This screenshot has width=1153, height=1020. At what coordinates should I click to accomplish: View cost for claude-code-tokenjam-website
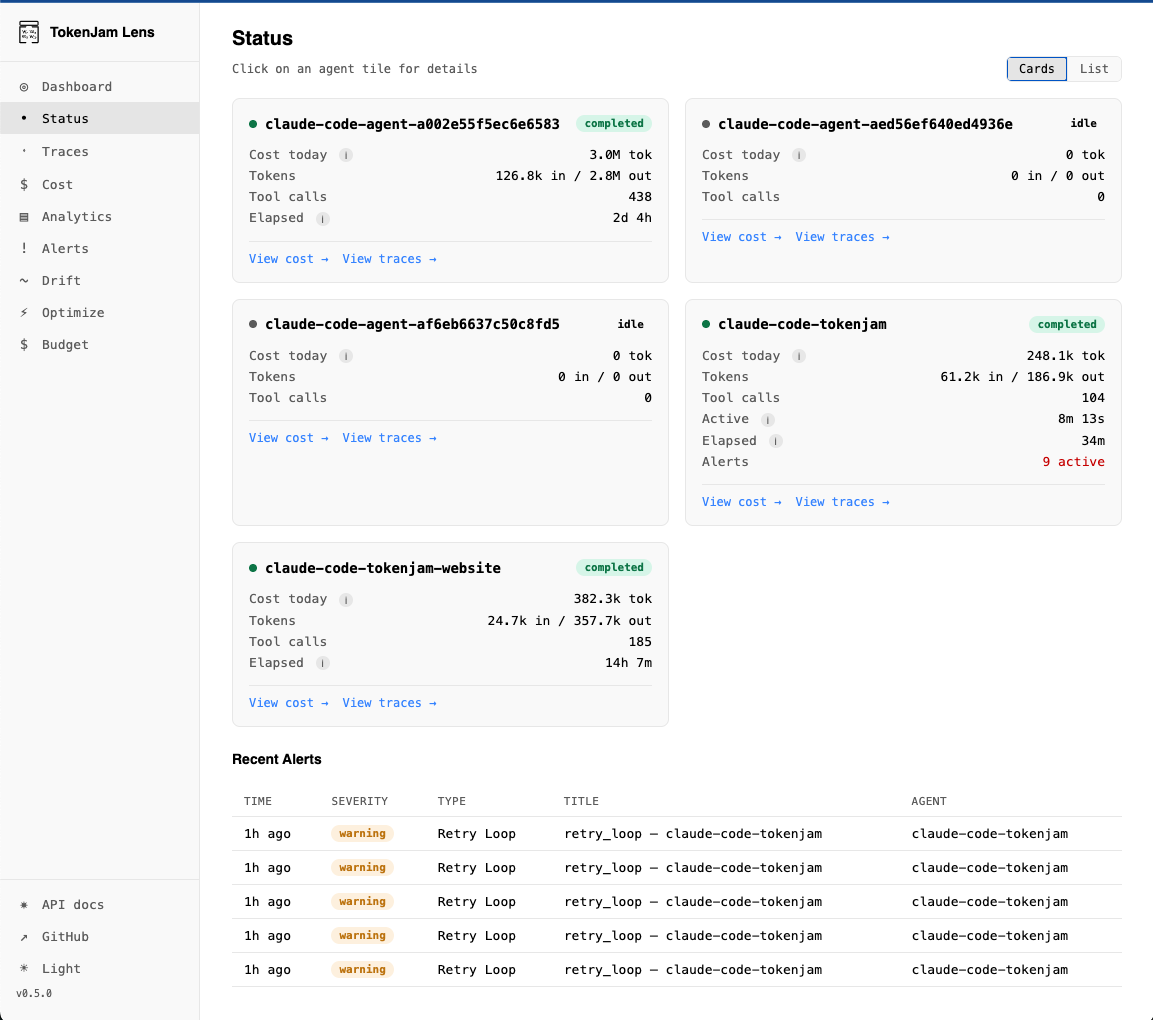(288, 703)
